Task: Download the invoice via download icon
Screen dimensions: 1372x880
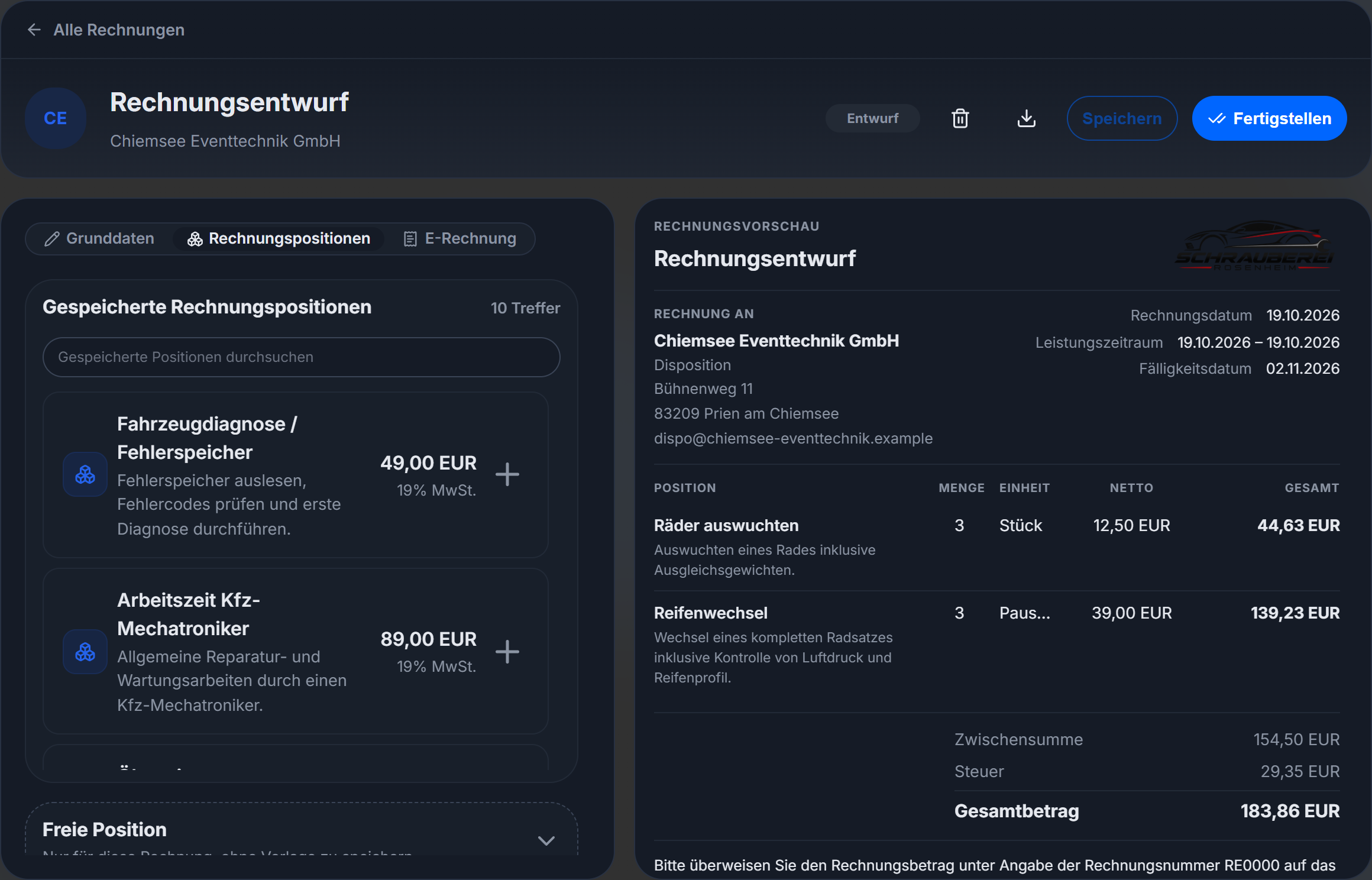Action: click(x=1027, y=118)
